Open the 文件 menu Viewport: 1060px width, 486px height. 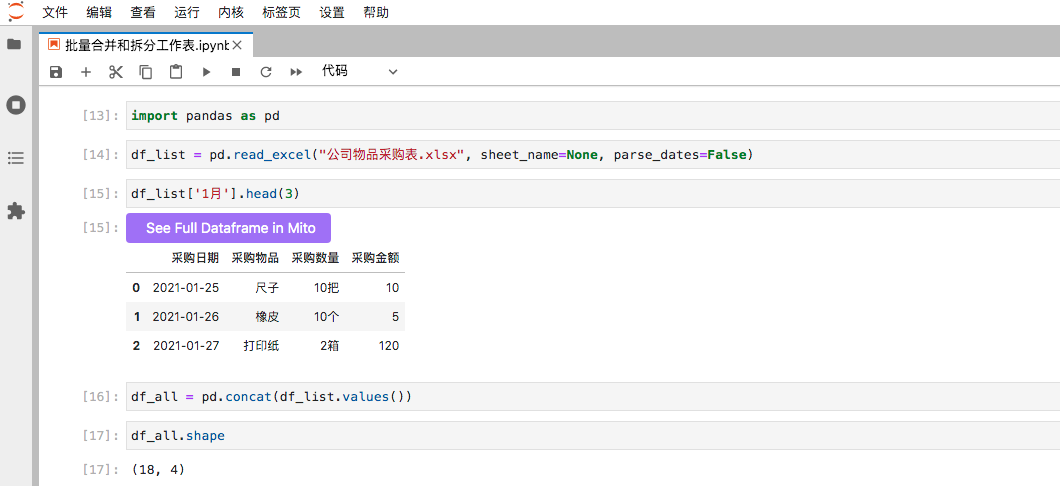pos(55,13)
